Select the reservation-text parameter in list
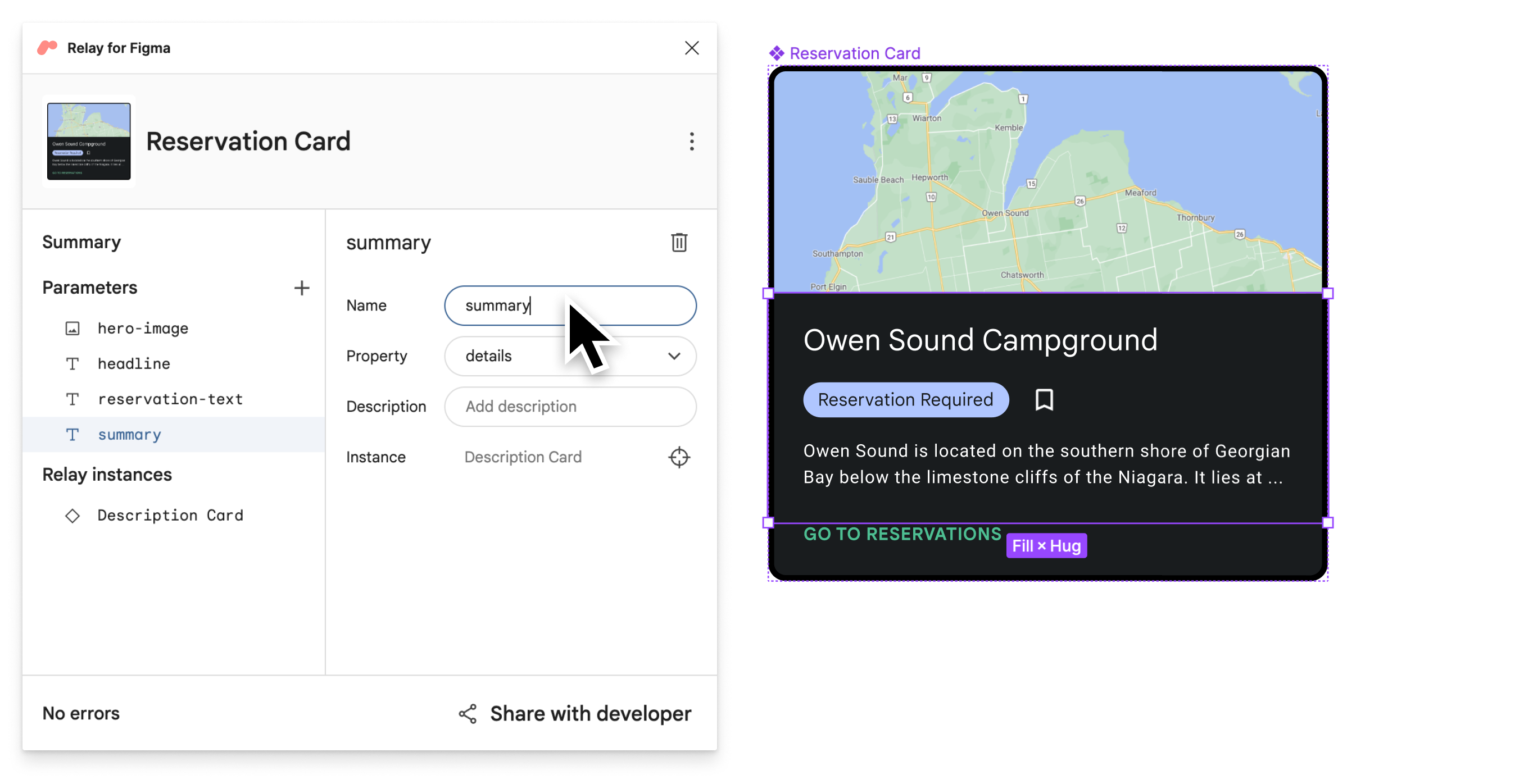 click(171, 398)
